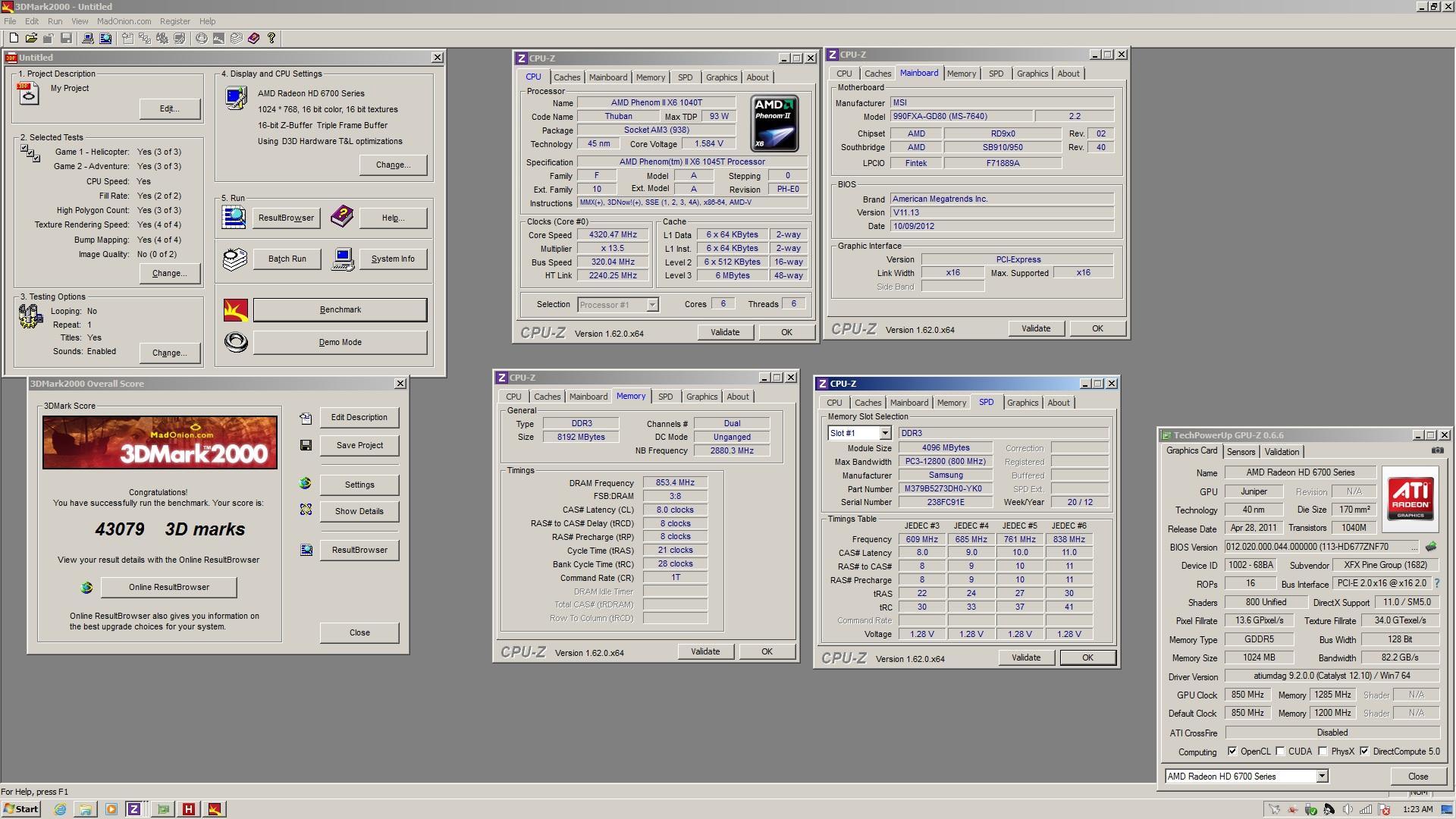The image size is (1456, 819).
Task: Open Internet Explorer from the taskbar
Action: click(x=60, y=809)
